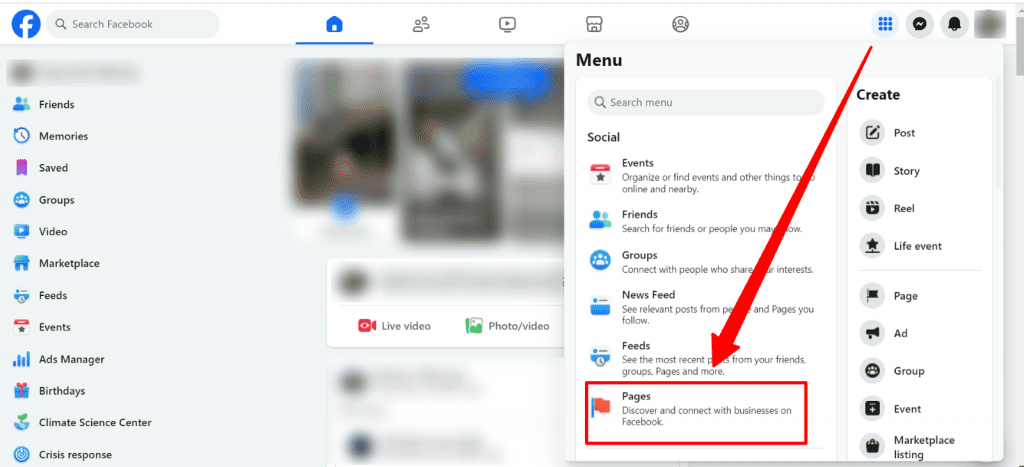1024x467 pixels.
Task: Select Events in the Menu panel
Action: [704, 176]
